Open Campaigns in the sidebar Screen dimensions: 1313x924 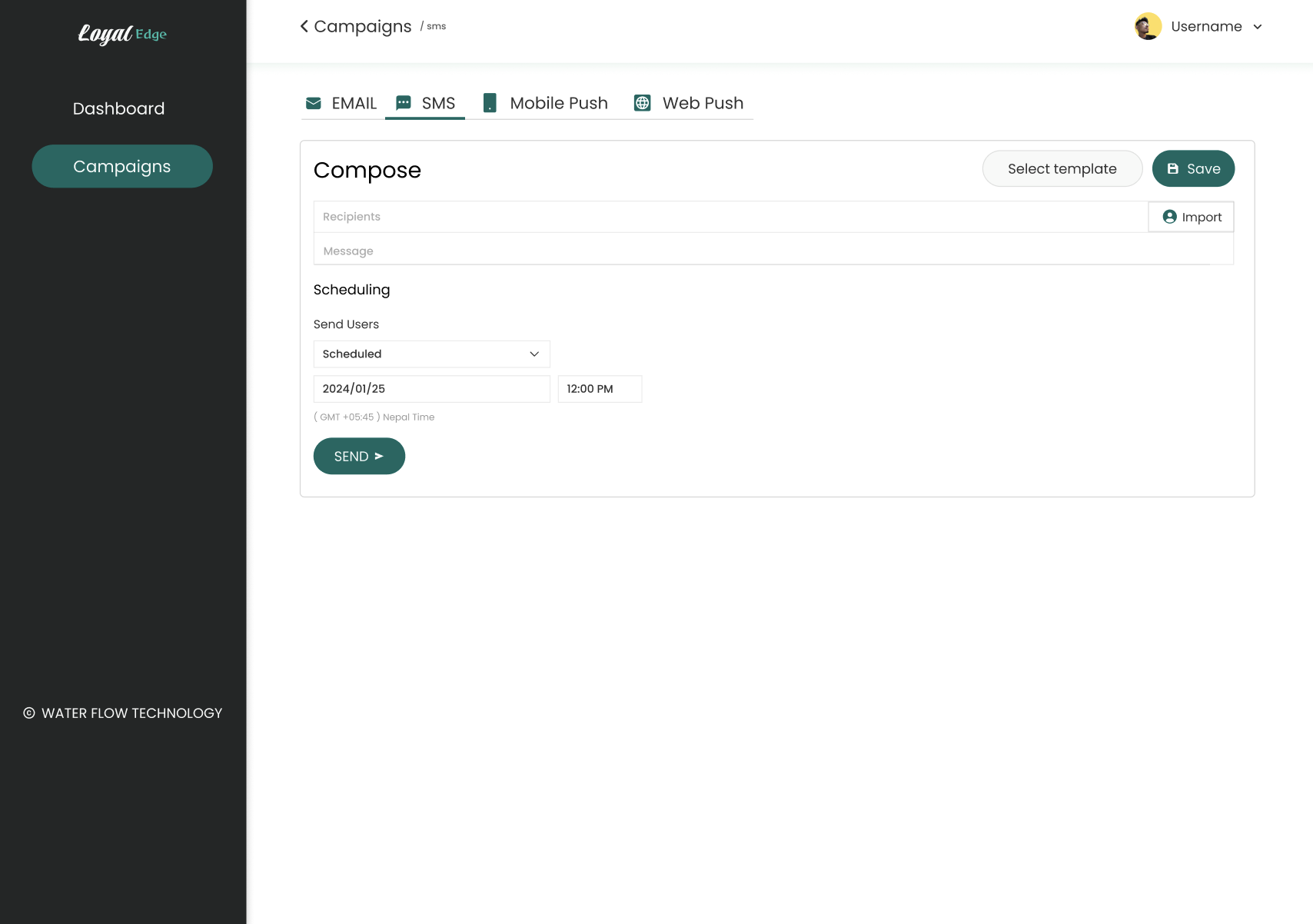click(122, 166)
